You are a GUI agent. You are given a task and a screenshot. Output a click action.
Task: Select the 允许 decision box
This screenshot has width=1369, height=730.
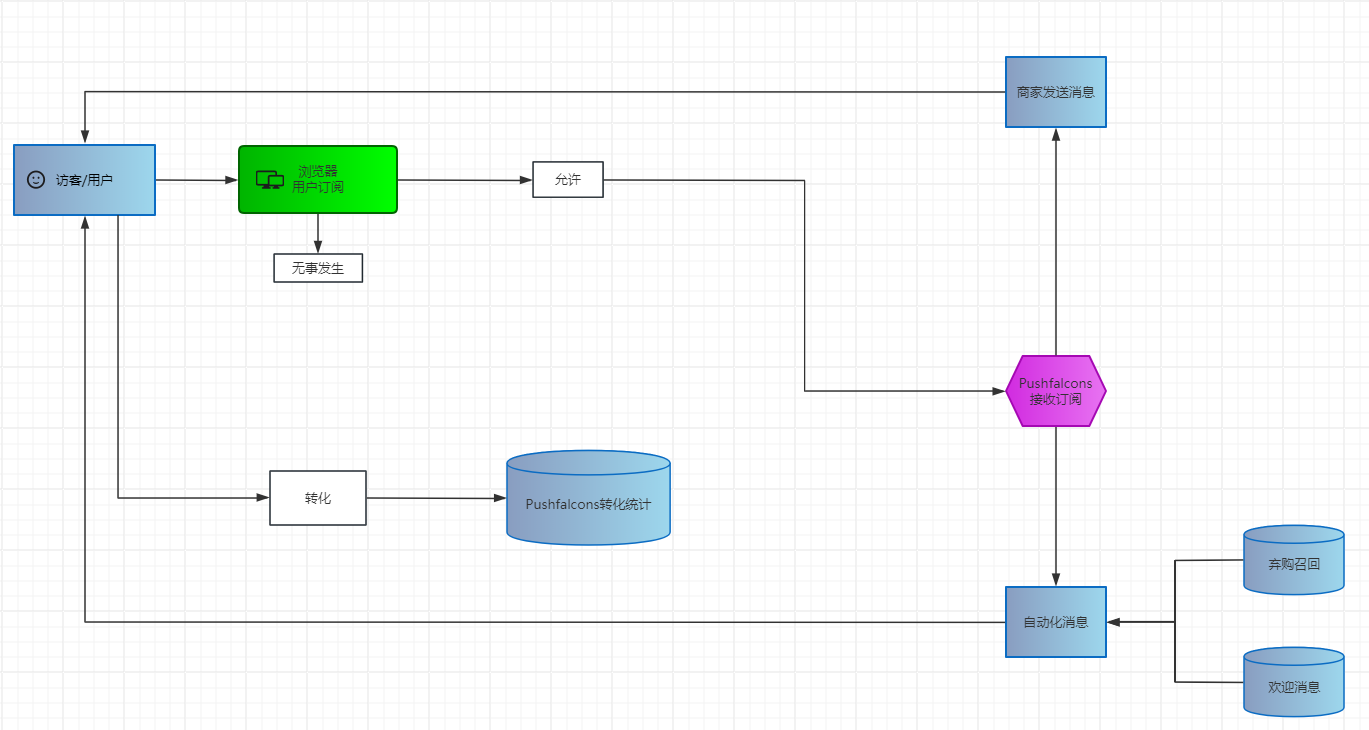(568, 180)
